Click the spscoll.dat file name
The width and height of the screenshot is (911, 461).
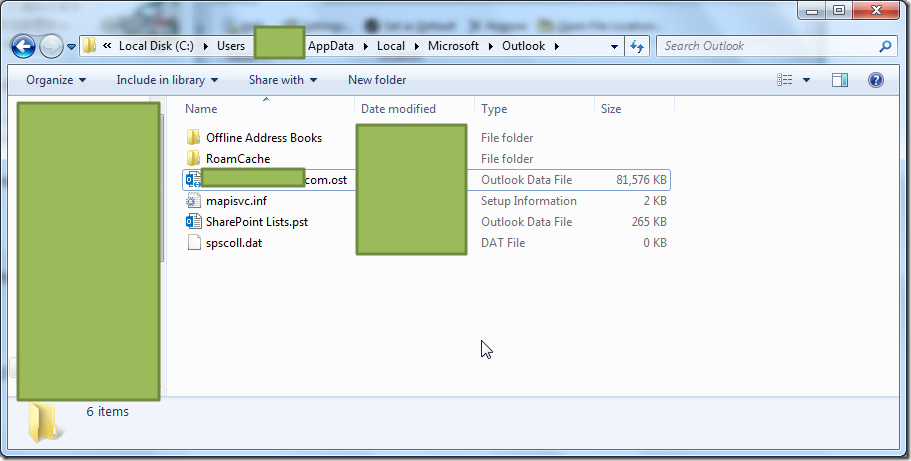pos(234,242)
